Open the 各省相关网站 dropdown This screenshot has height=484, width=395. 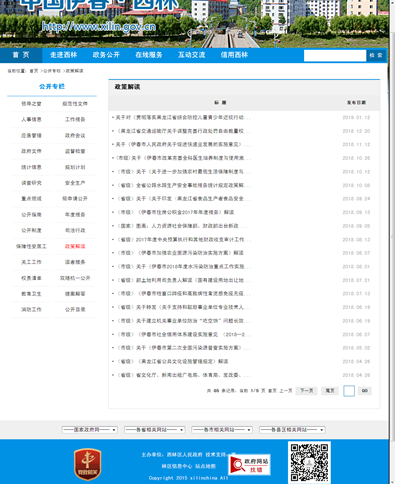155,430
